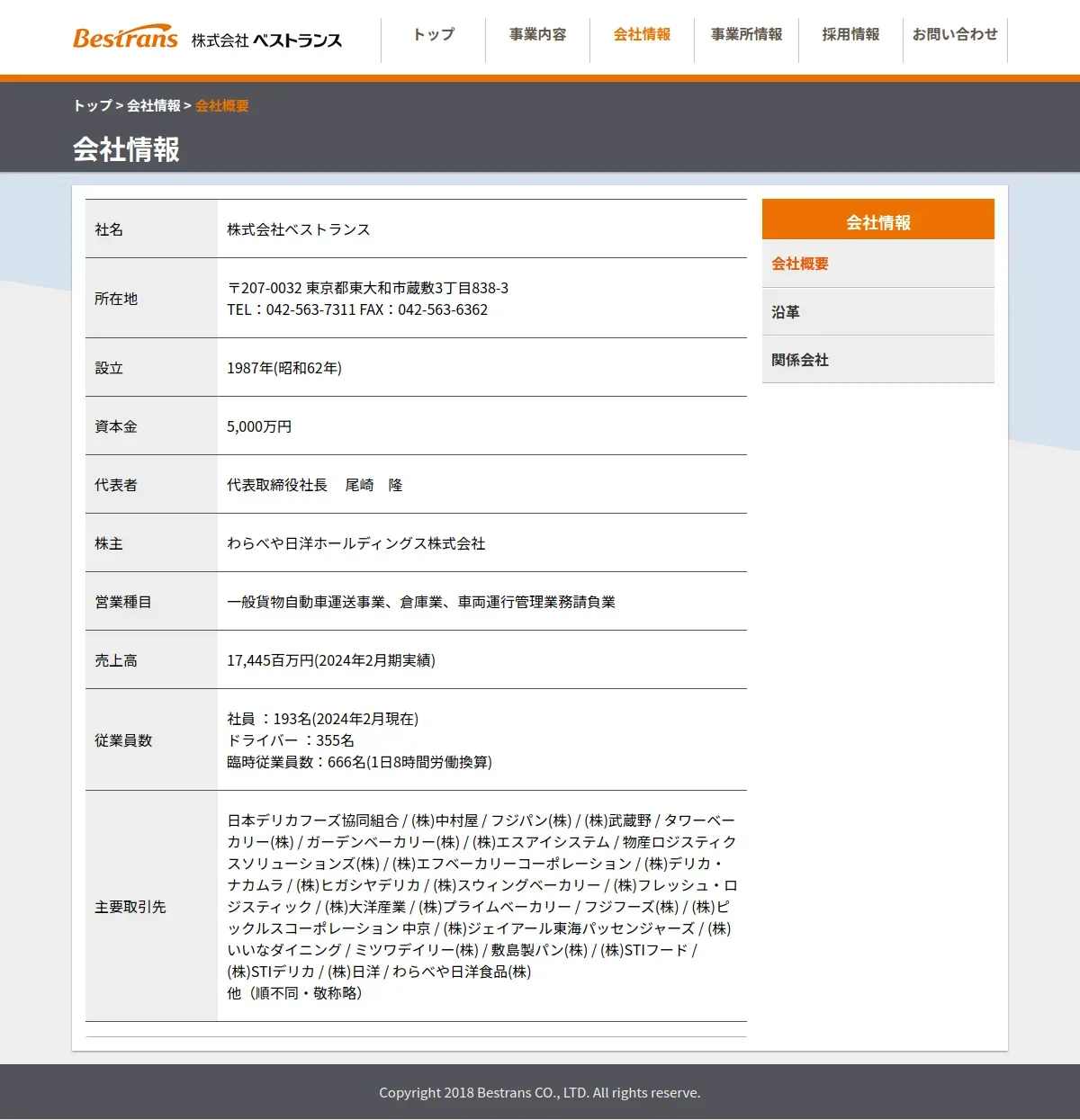Image resolution: width=1080 pixels, height=1120 pixels.
Task: Click the わらべや日洋ホールディングス株式会社 value
Action: [356, 543]
